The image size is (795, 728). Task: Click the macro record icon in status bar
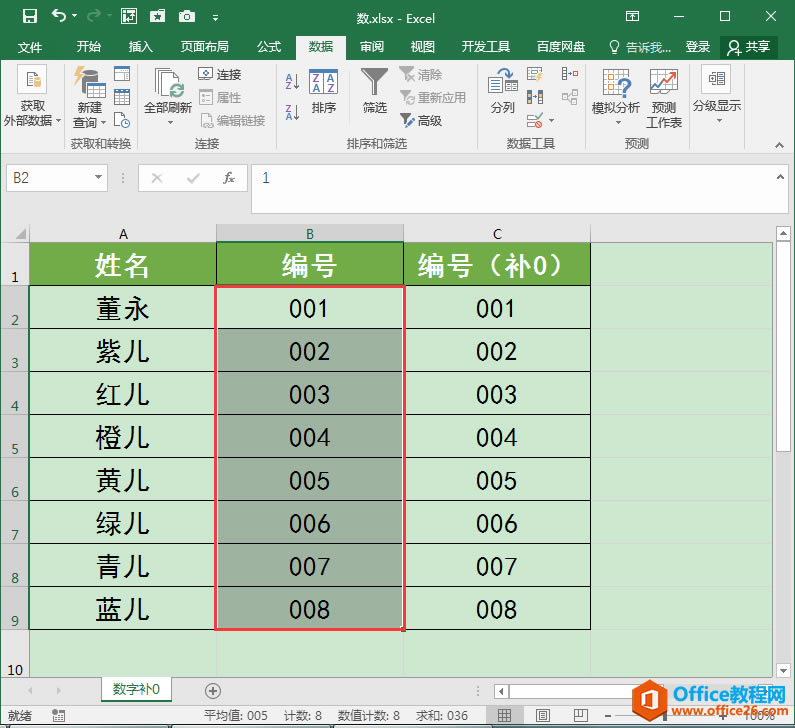[x=58, y=715]
